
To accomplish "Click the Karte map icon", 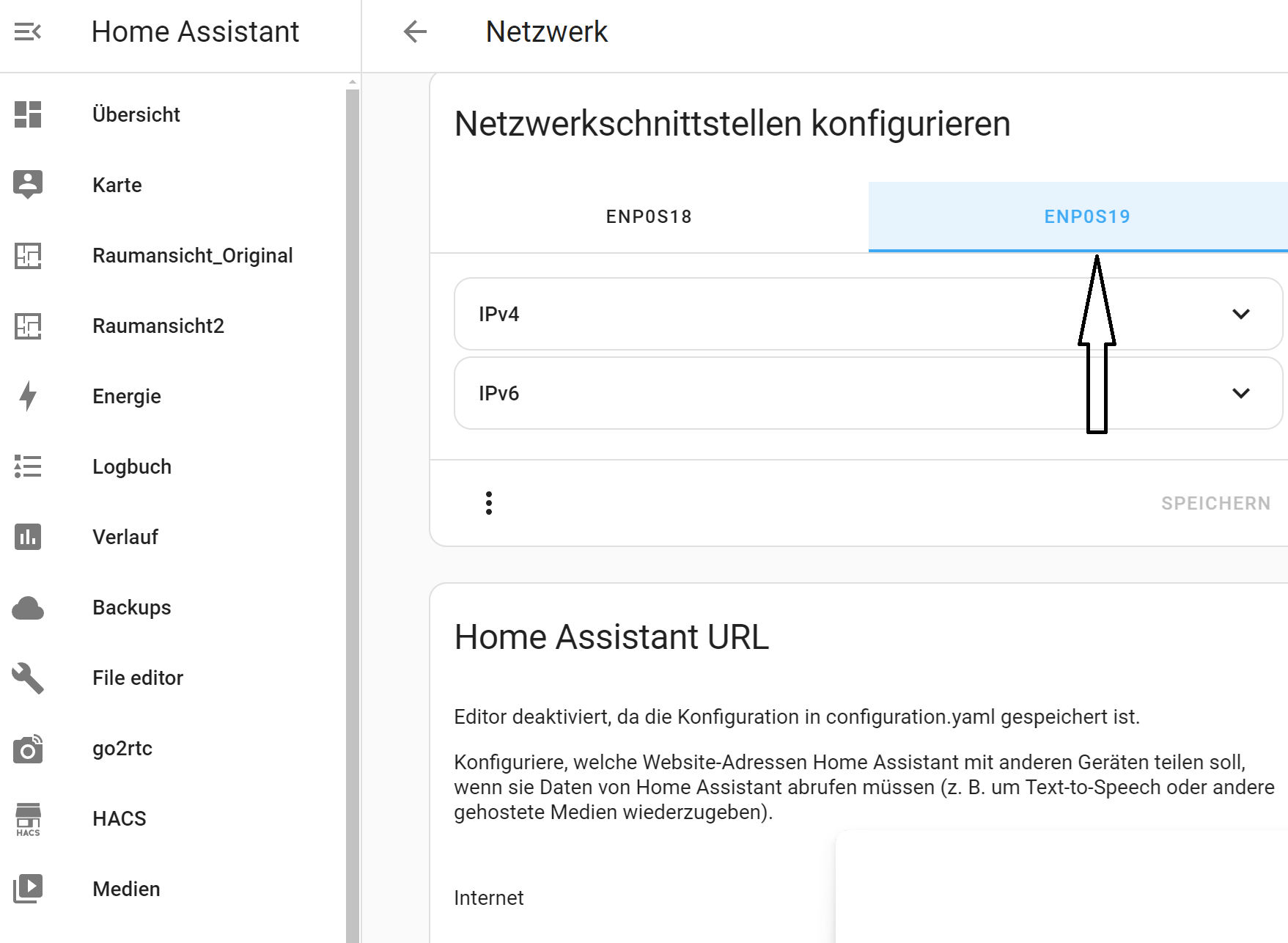I will [28, 185].
